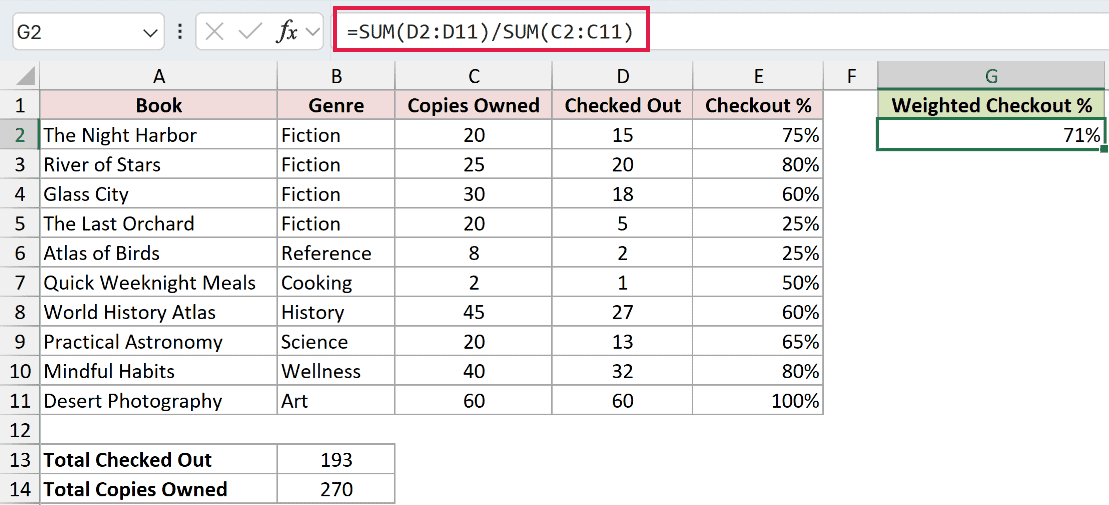This screenshot has height=505, width=1109.
Task: Click Quick Weeknight Meals cell
Action: coord(158,283)
